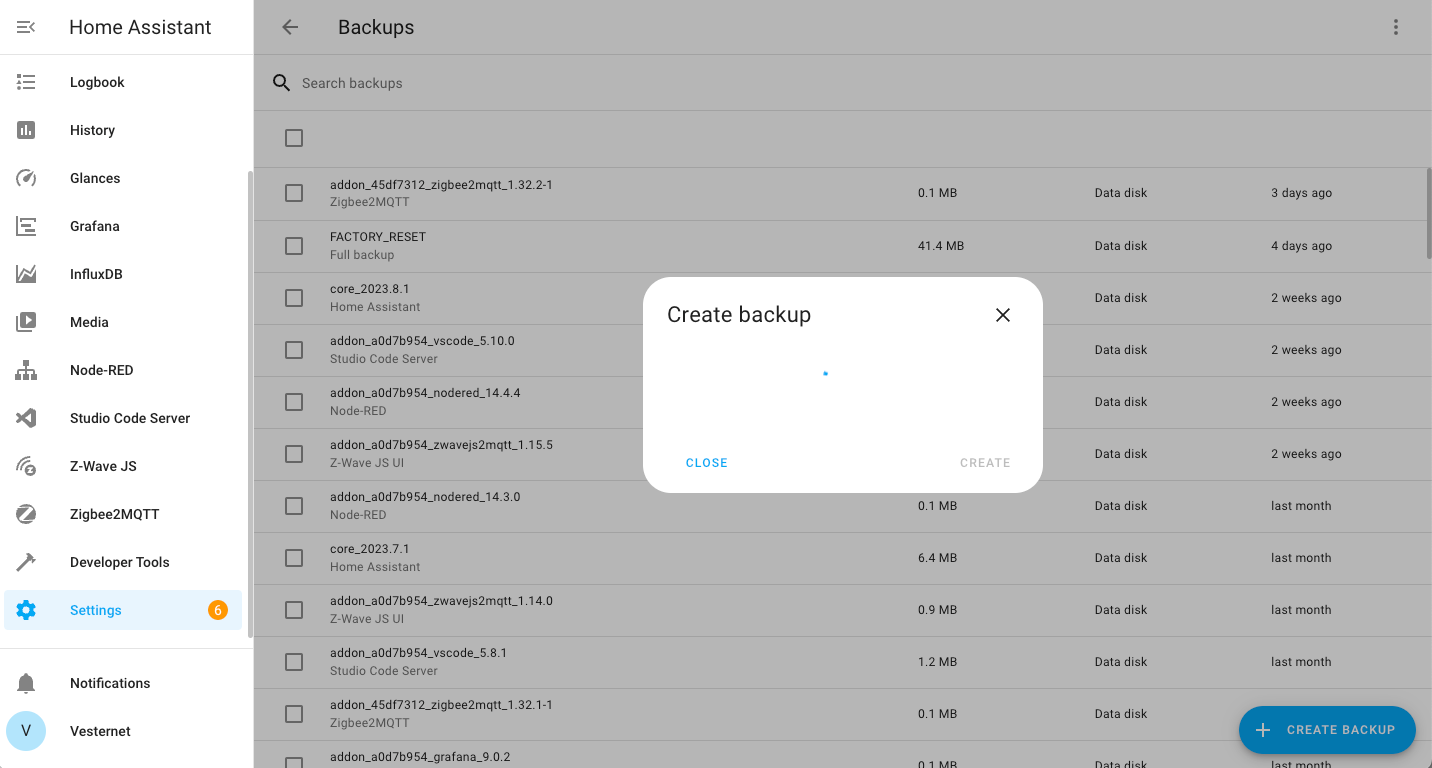Select Grafana in the sidebar
This screenshot has width=1432, height=768.
tap(123, 226)
